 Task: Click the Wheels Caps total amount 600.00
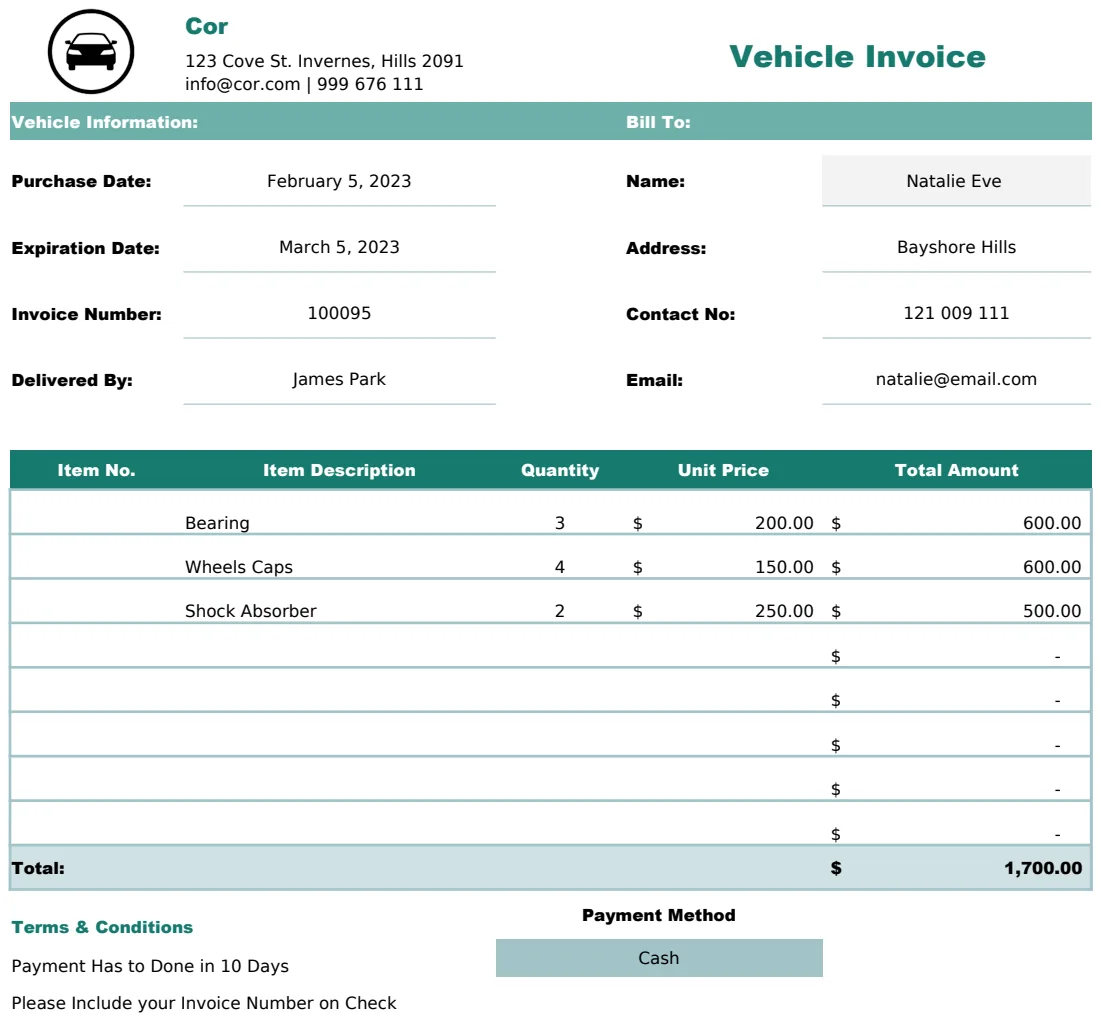click(1052, 567)
